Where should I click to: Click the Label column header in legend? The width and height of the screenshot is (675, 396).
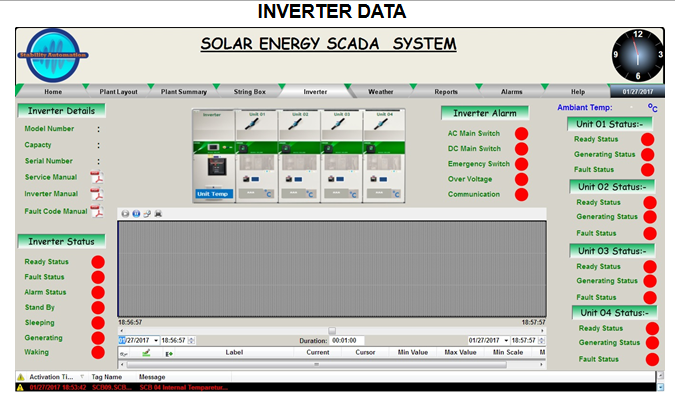(x=234, y=353)
